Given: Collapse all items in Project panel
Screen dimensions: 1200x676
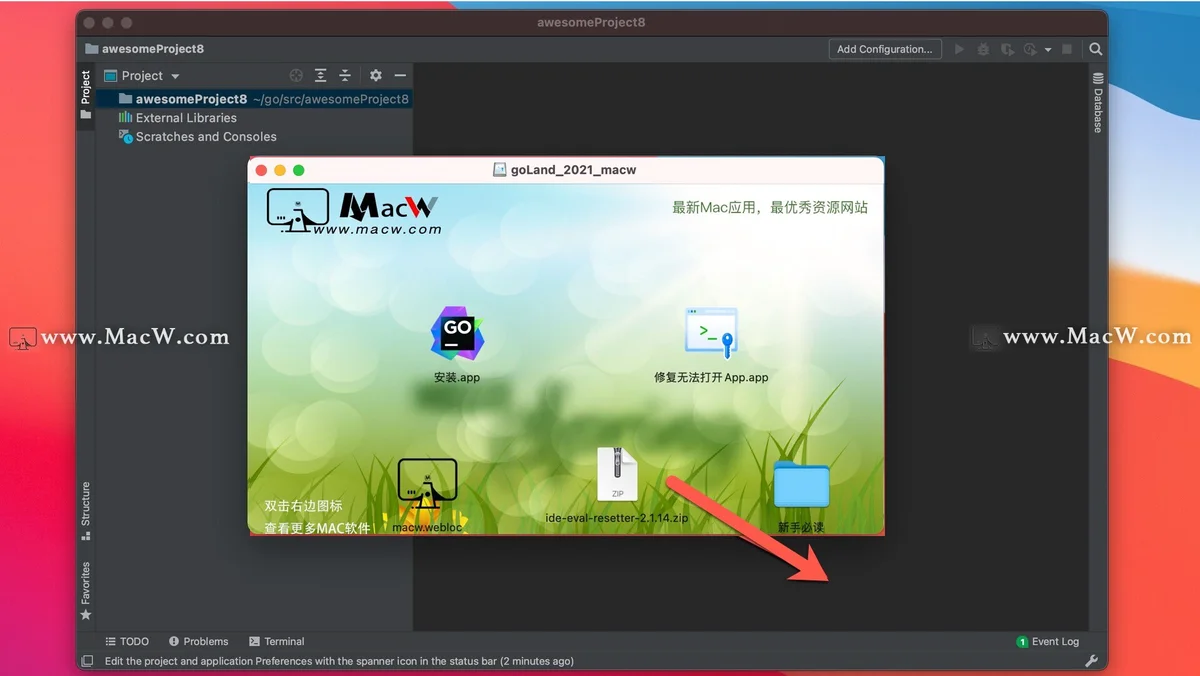Looking at the screenshot, I should click(x=345, y=75).
